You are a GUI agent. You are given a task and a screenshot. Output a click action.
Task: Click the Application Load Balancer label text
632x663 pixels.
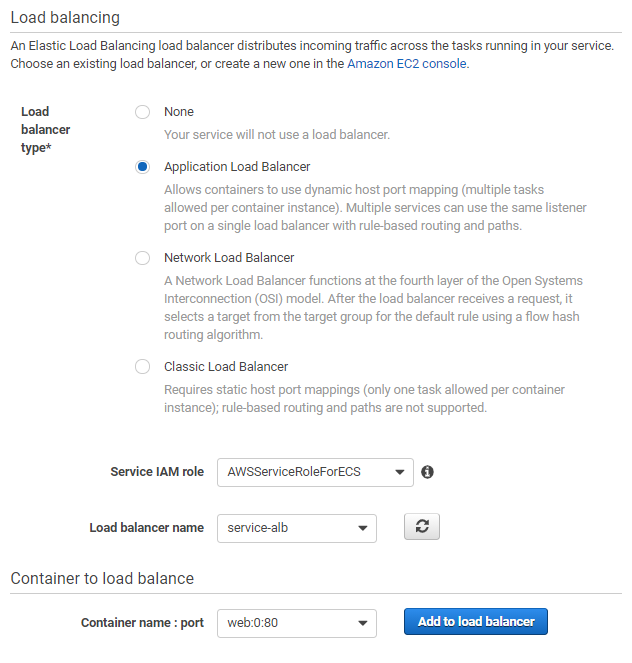tap(237, 167)
